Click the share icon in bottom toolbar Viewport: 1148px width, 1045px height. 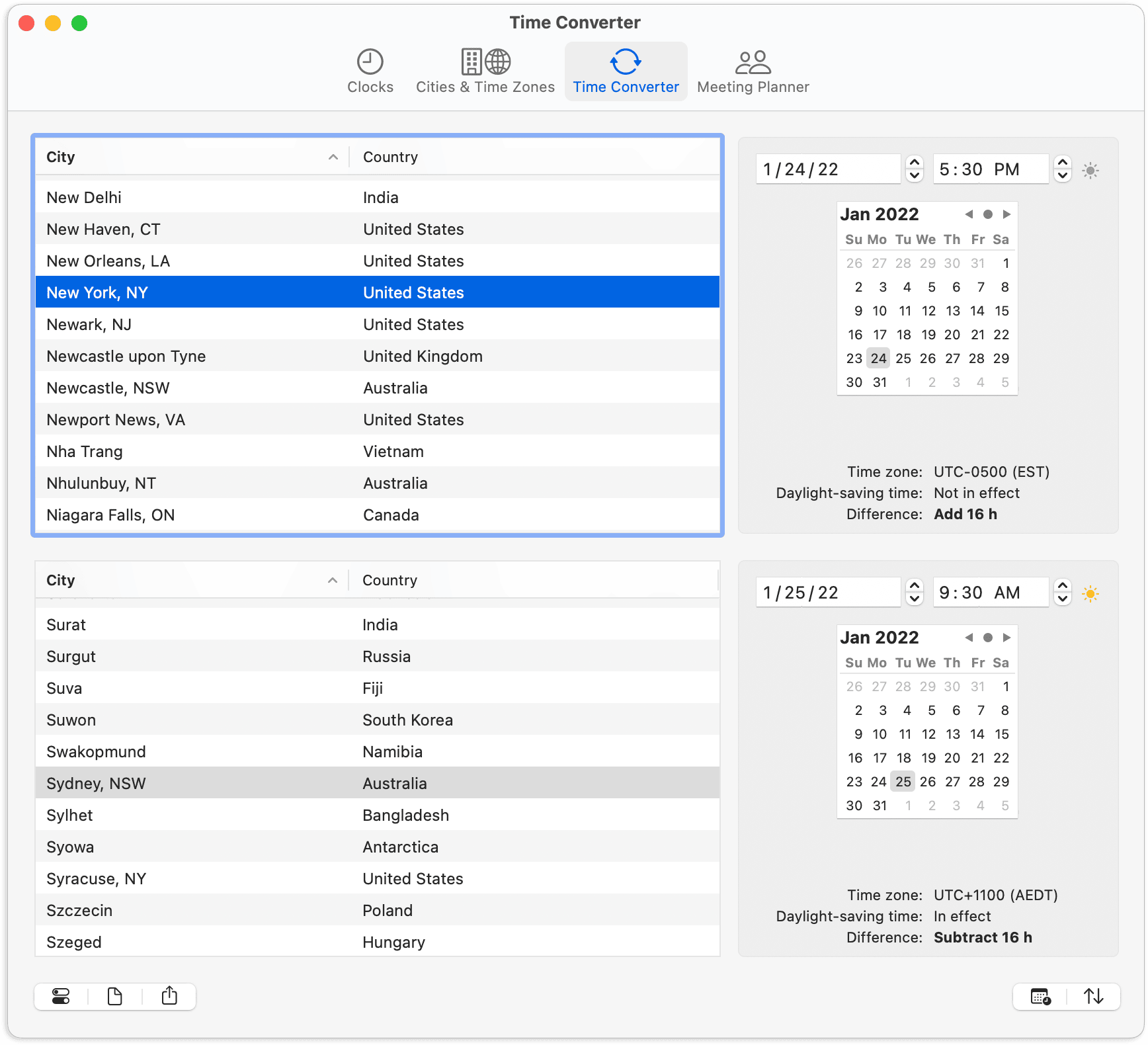coord(169,996)
